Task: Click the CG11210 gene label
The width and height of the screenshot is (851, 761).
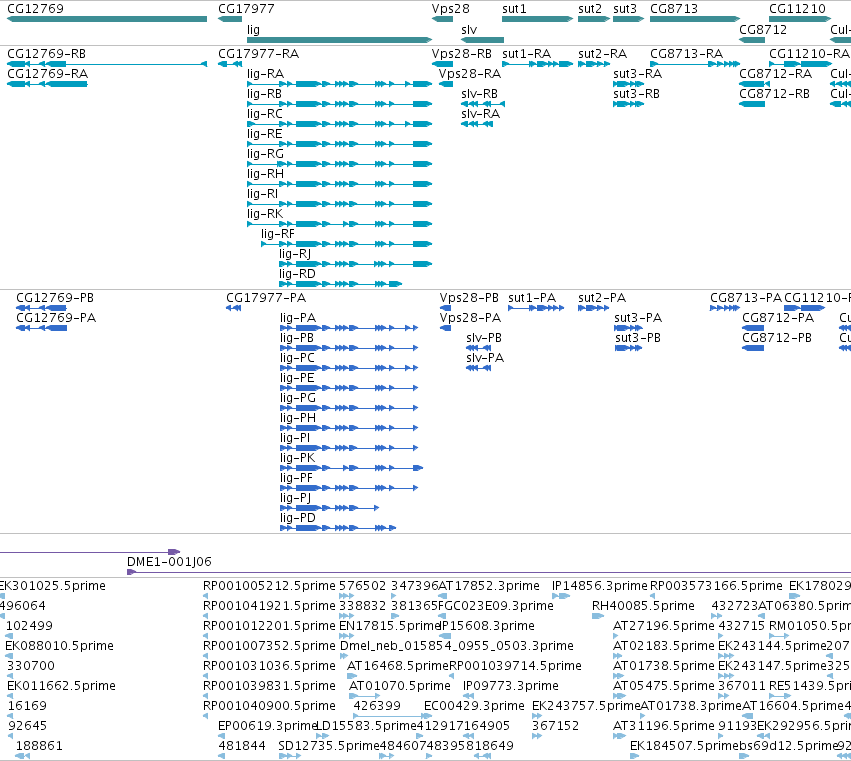Action: tap(797, 9)
